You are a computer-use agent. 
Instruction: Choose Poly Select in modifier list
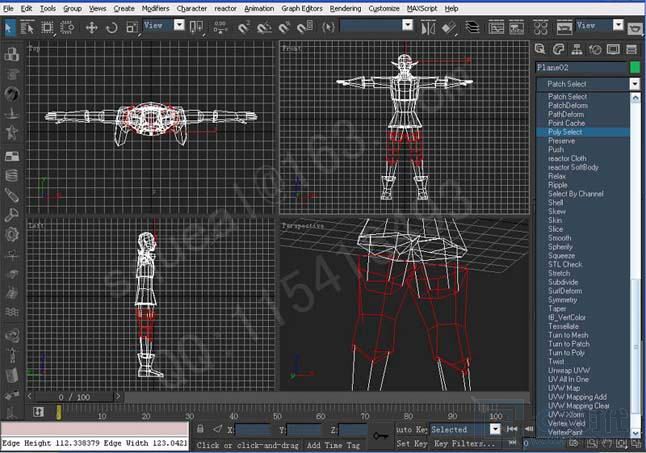coord(583,132)
